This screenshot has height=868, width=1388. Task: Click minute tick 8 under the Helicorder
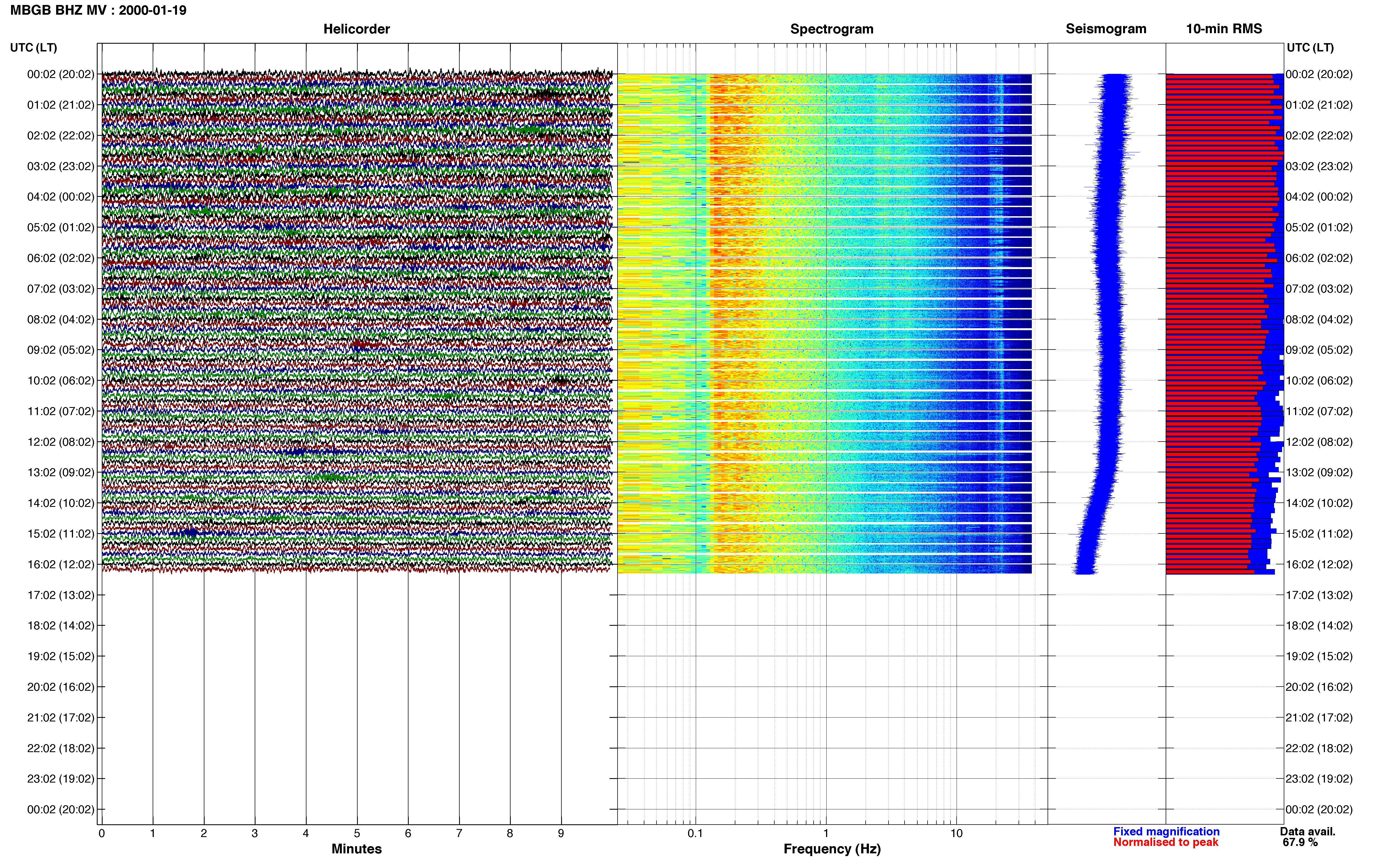click(510, 833)
